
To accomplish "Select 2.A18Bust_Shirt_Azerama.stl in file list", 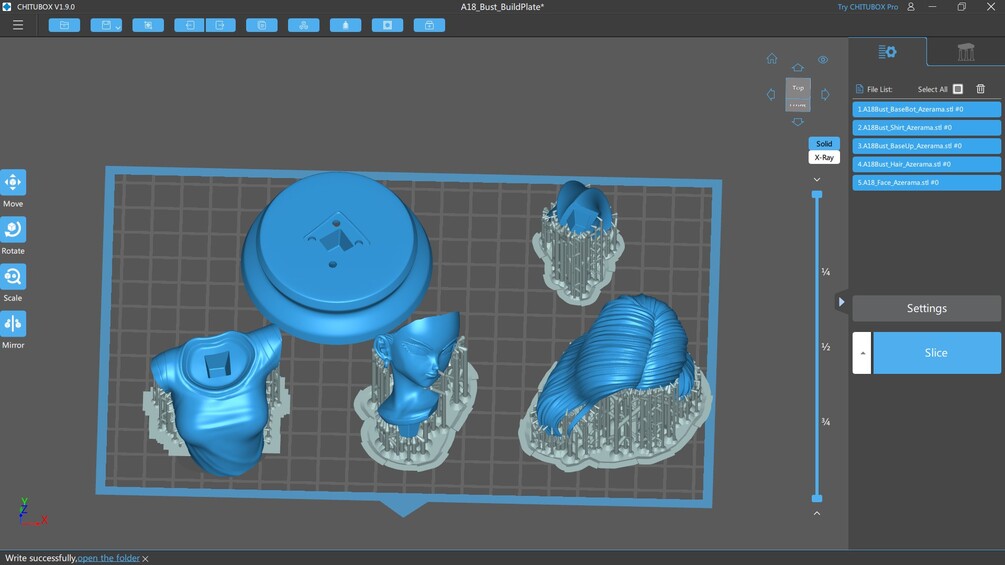I will point(926,127).
